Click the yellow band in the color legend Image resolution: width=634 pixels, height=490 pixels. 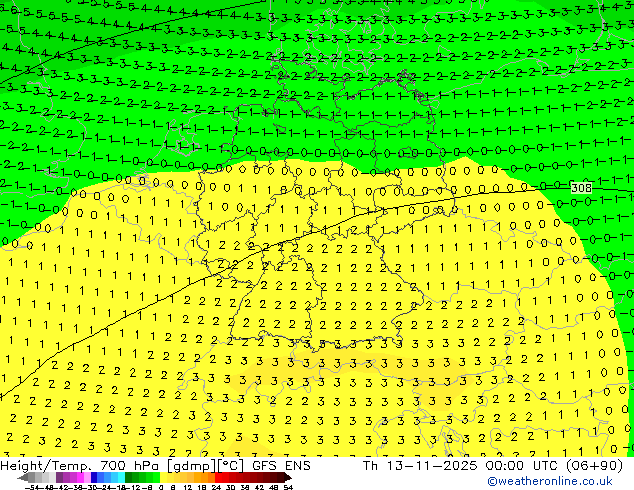[x=163, y=477]
